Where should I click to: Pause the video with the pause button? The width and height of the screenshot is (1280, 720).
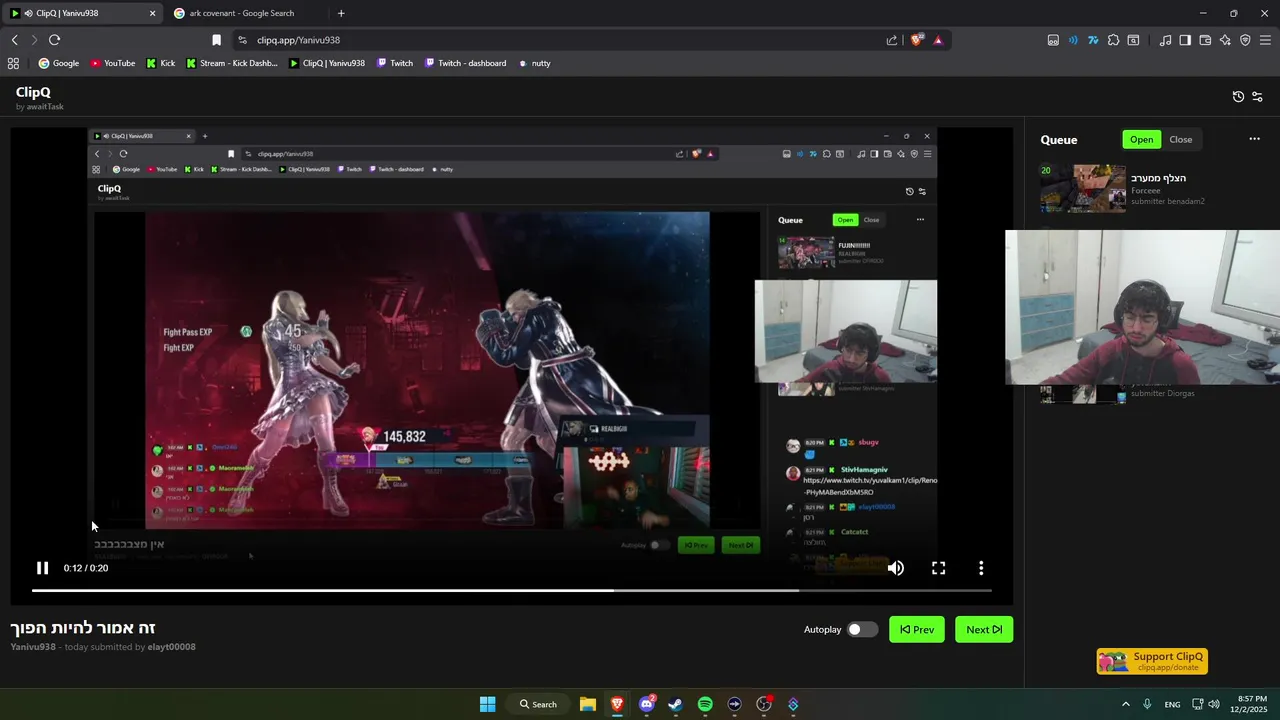[x=42, y=568]
